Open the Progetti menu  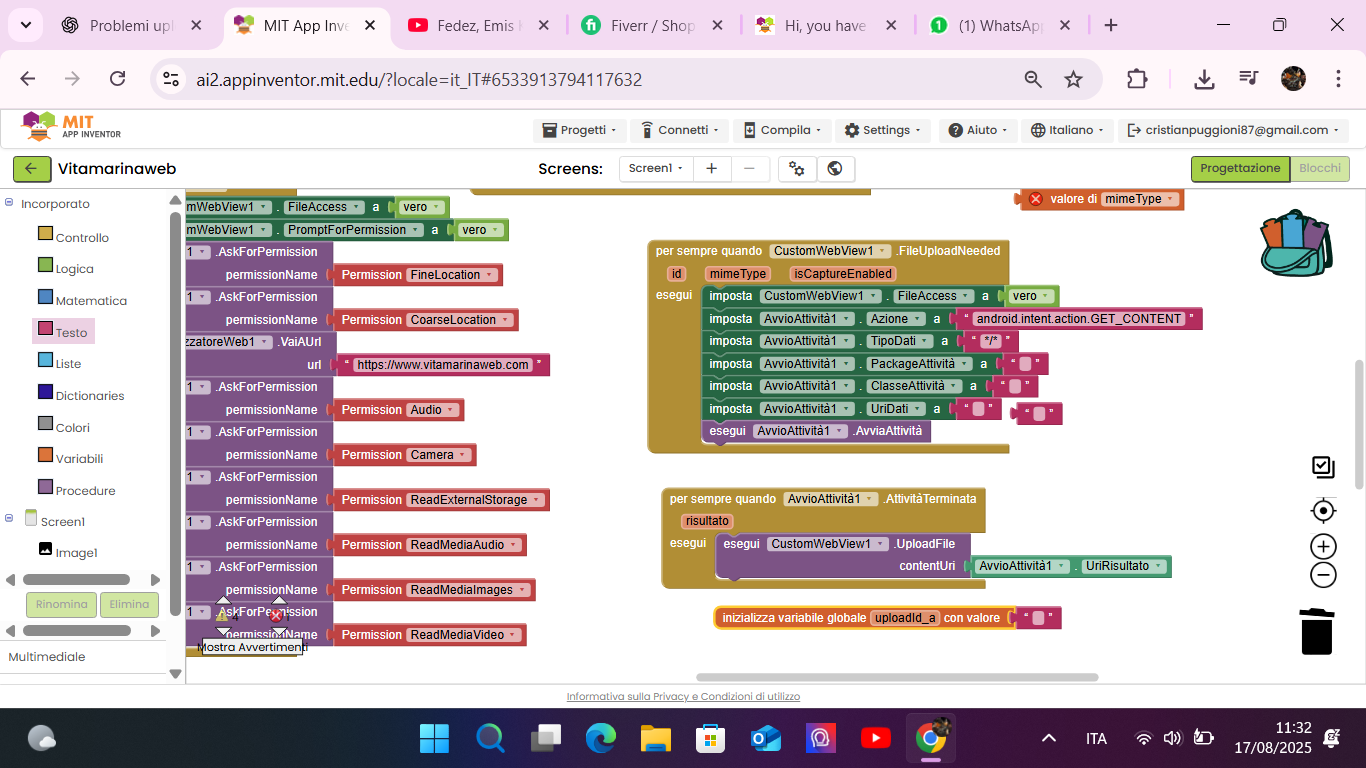pyautogui.click(x=580, y=130)
